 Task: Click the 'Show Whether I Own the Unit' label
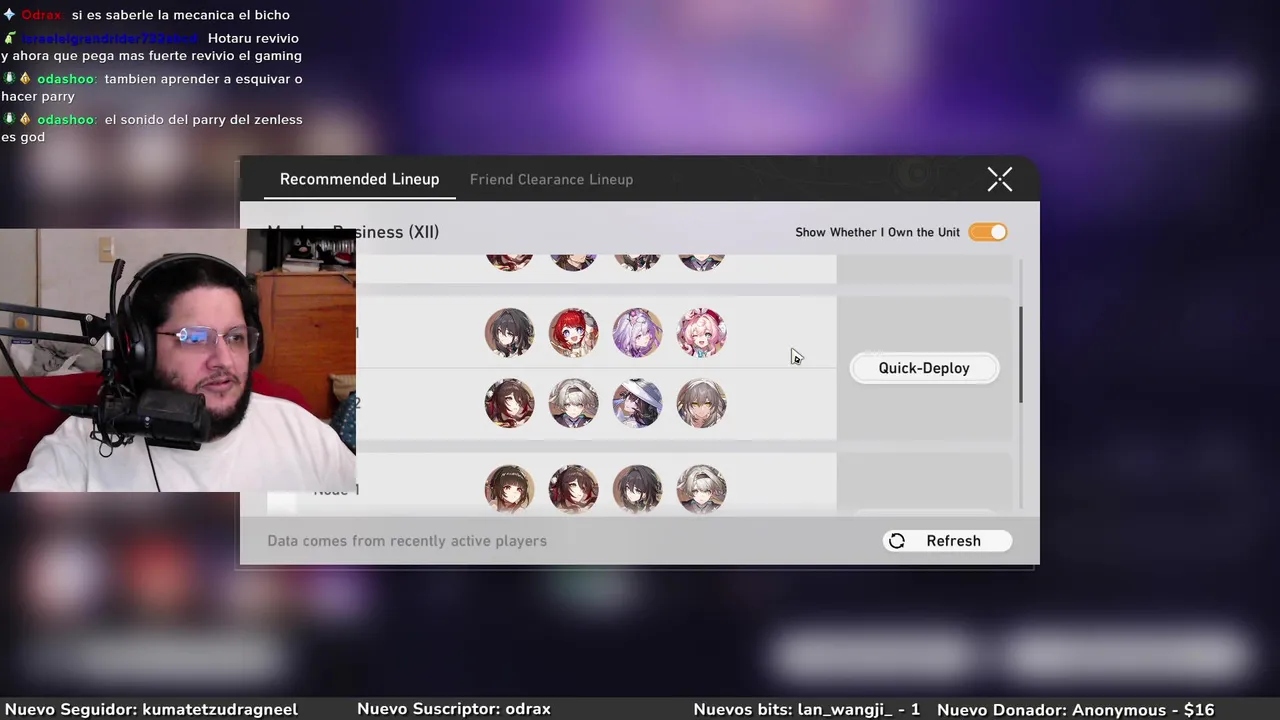click(877, 232)
